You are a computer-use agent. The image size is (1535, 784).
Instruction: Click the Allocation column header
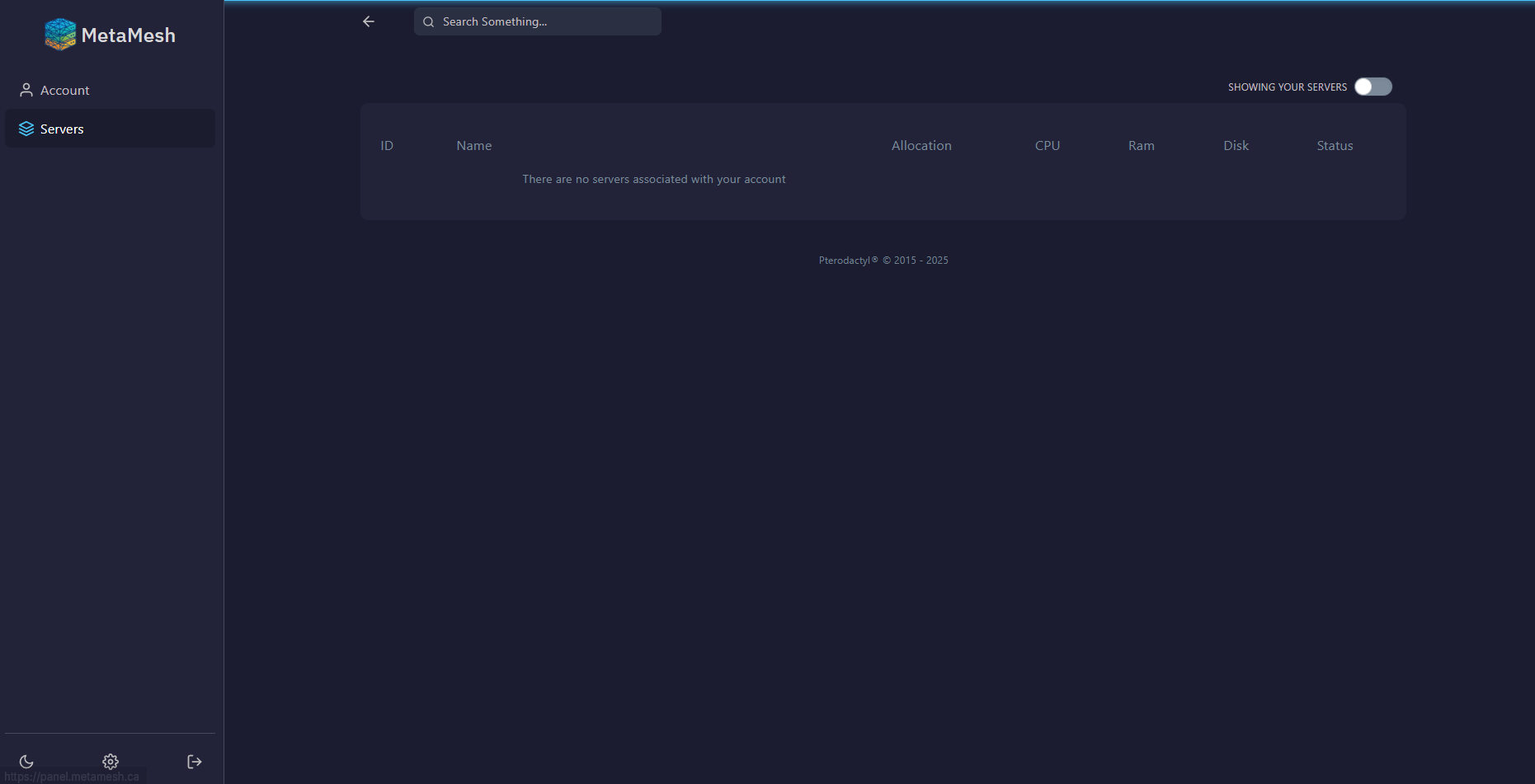pos(921,146)
